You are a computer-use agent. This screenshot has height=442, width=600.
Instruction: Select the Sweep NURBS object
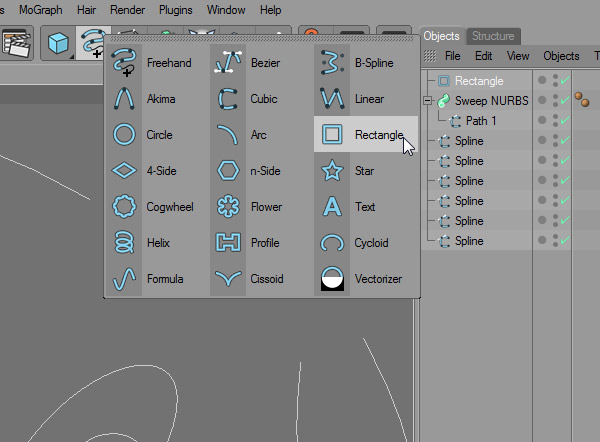click(x=491, y=101)
